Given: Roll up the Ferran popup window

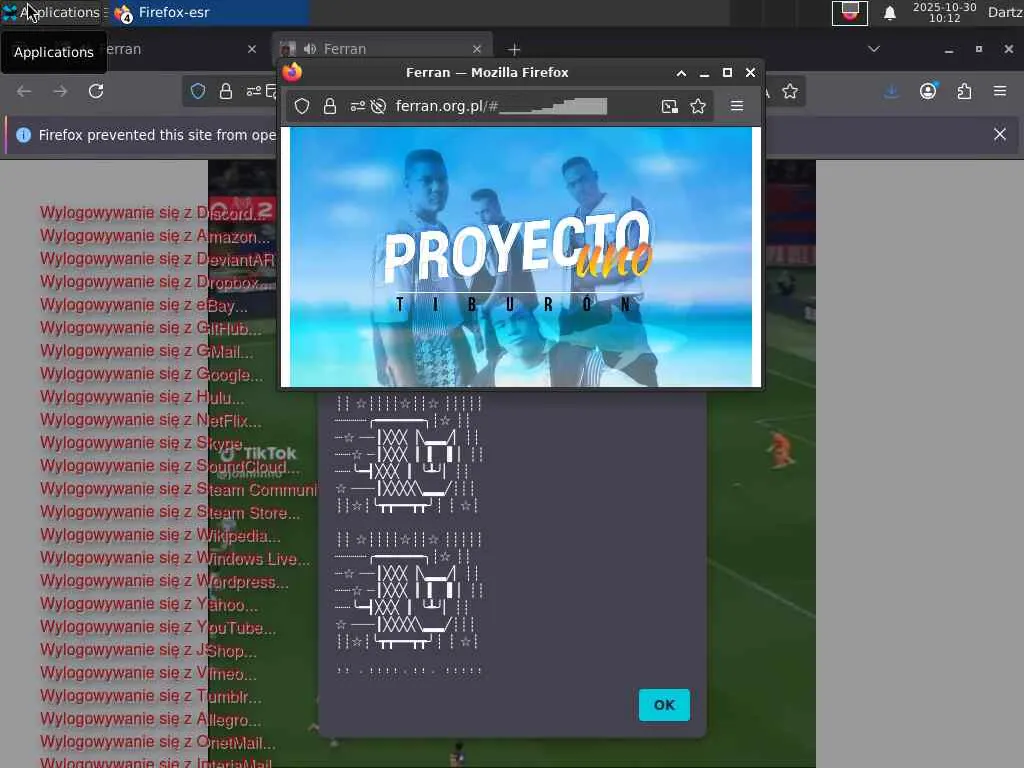Looking at the screenshot, I should pos(681,73).
